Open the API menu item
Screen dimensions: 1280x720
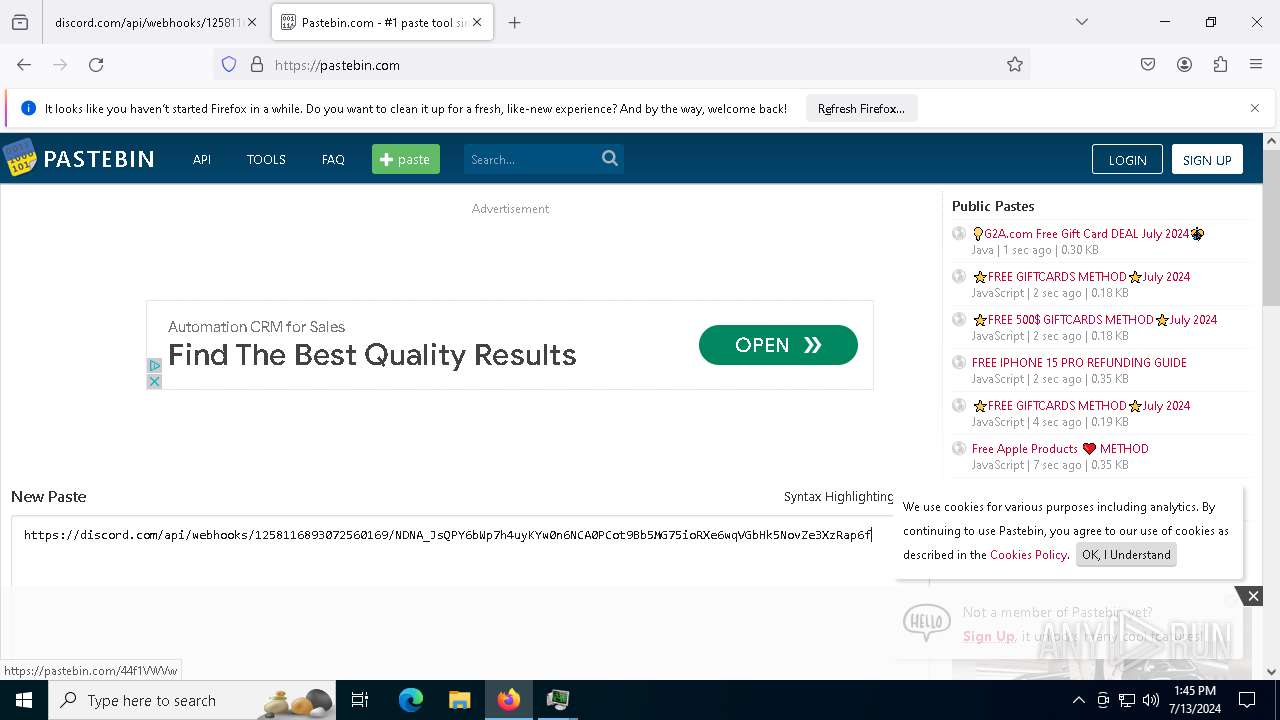pos(202,159)
